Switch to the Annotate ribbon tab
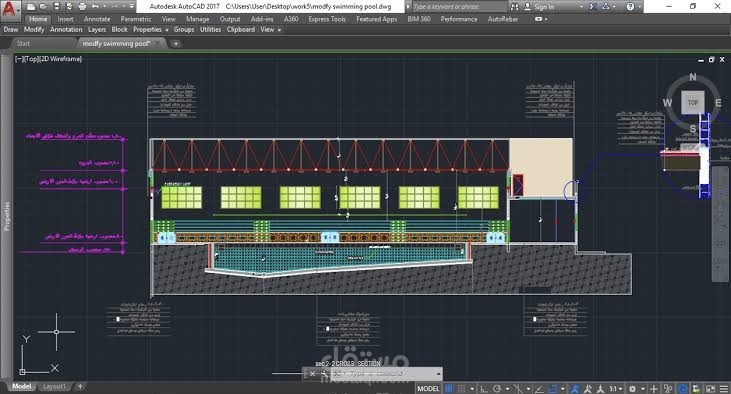 97,19
